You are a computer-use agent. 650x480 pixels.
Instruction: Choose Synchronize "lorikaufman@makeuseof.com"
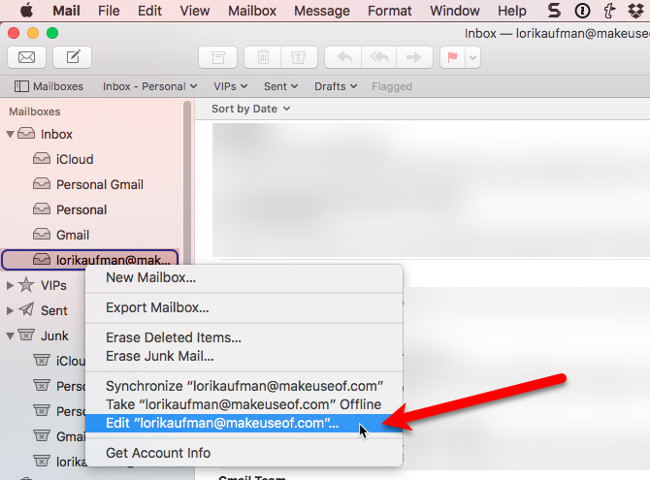(244, 386)
